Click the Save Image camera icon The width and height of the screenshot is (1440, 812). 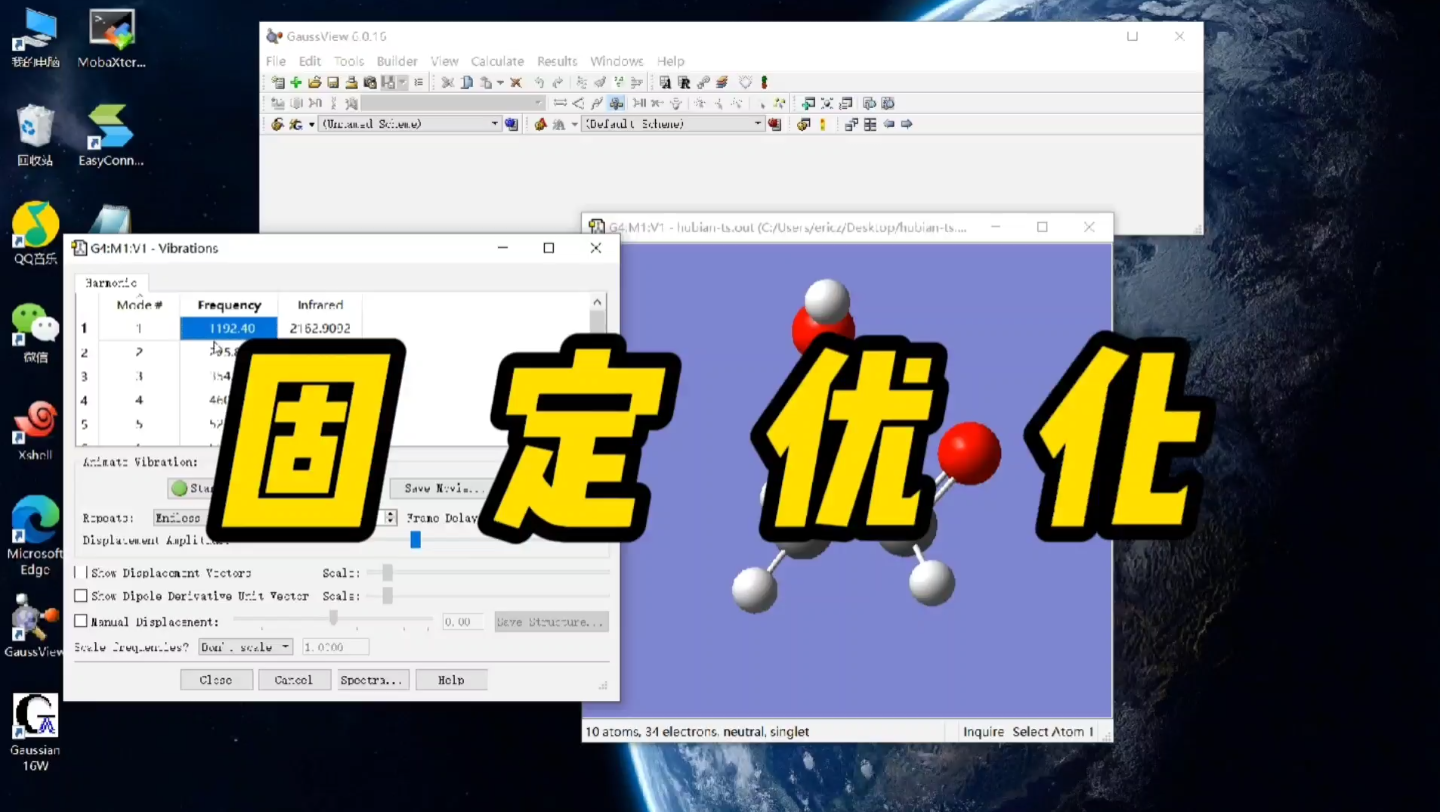[x=370, y=82]
